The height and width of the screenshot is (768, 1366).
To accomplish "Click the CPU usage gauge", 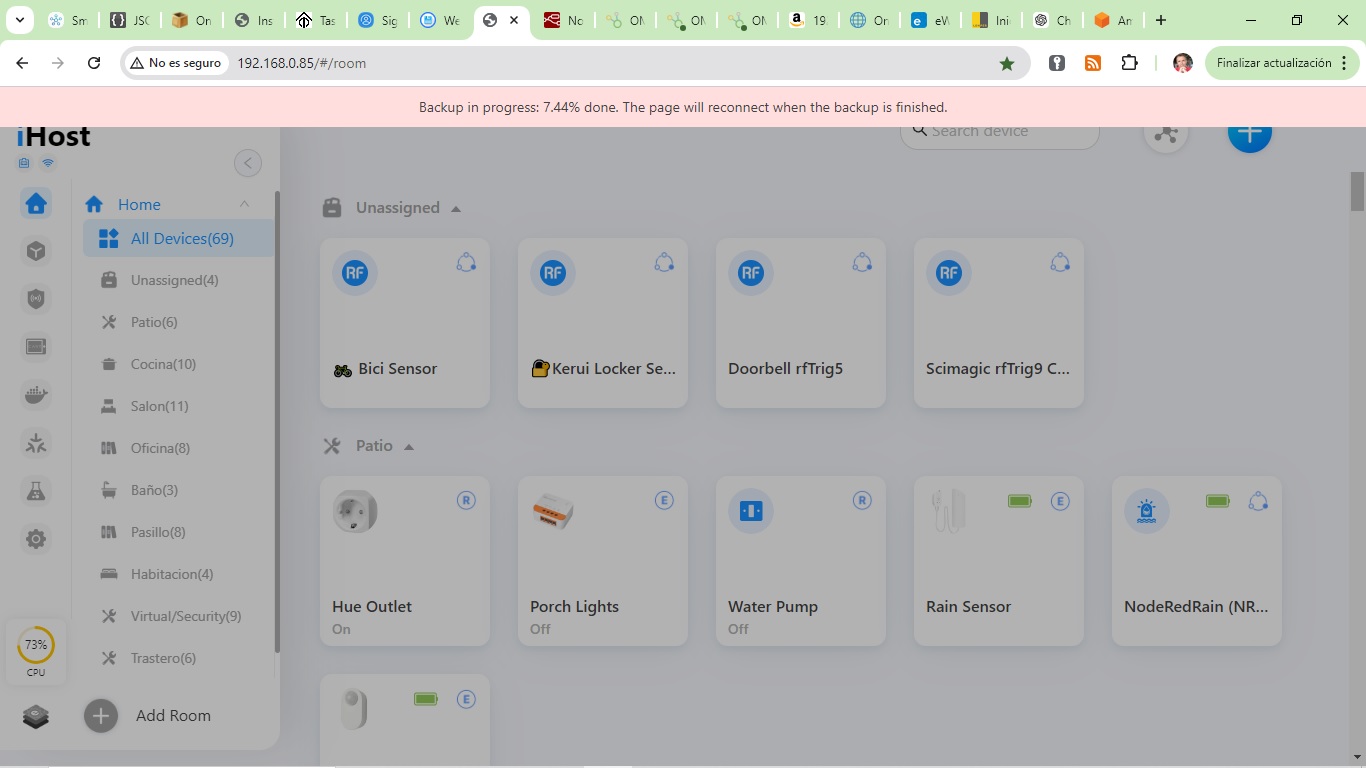I will (x=36, y=652).
